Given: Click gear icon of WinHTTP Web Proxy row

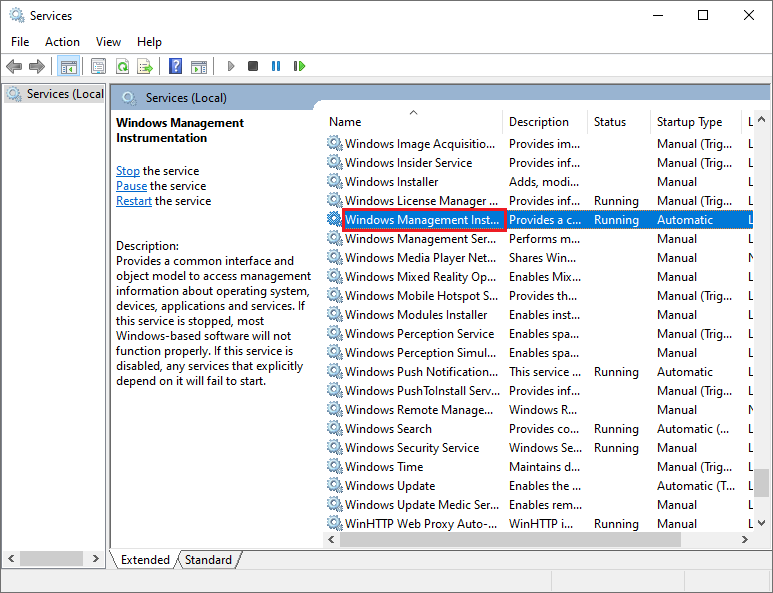Looking at the screenshot, I should (335, 523).
